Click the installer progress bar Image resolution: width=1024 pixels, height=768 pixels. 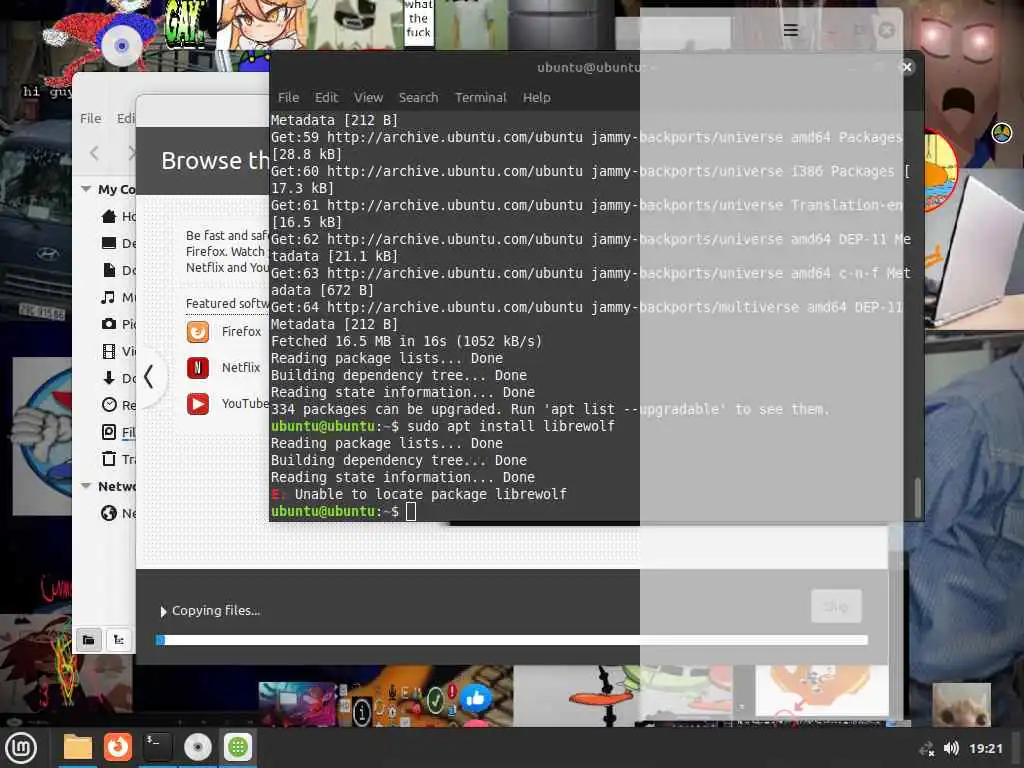point(512,640)
